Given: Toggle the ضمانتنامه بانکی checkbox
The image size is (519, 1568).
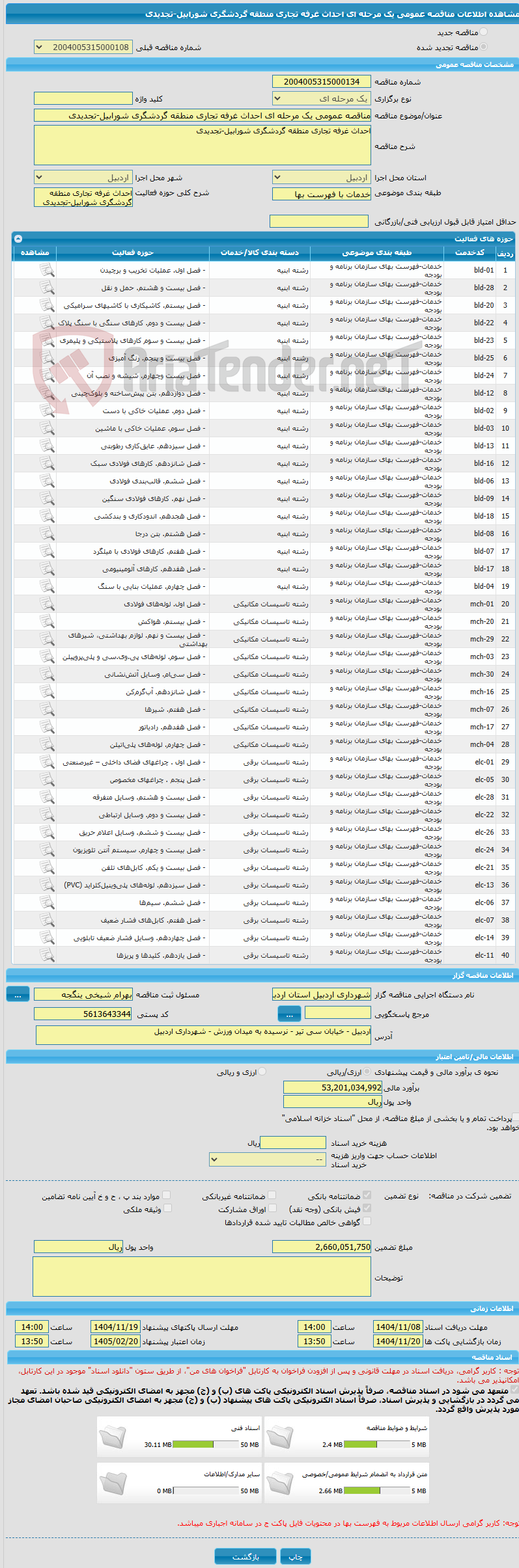Looking at the screenshot, I should click(x=367, y=1195).
